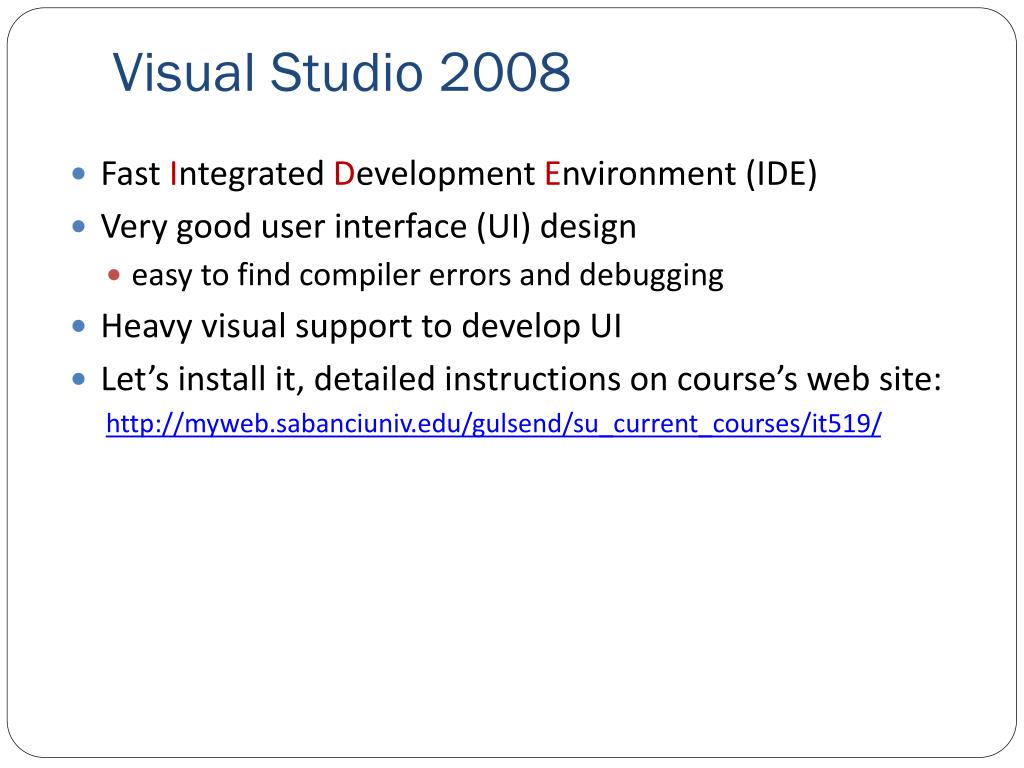
Task: Select the blue bullet before 'Very good user'
Action: tap(79, 227)
